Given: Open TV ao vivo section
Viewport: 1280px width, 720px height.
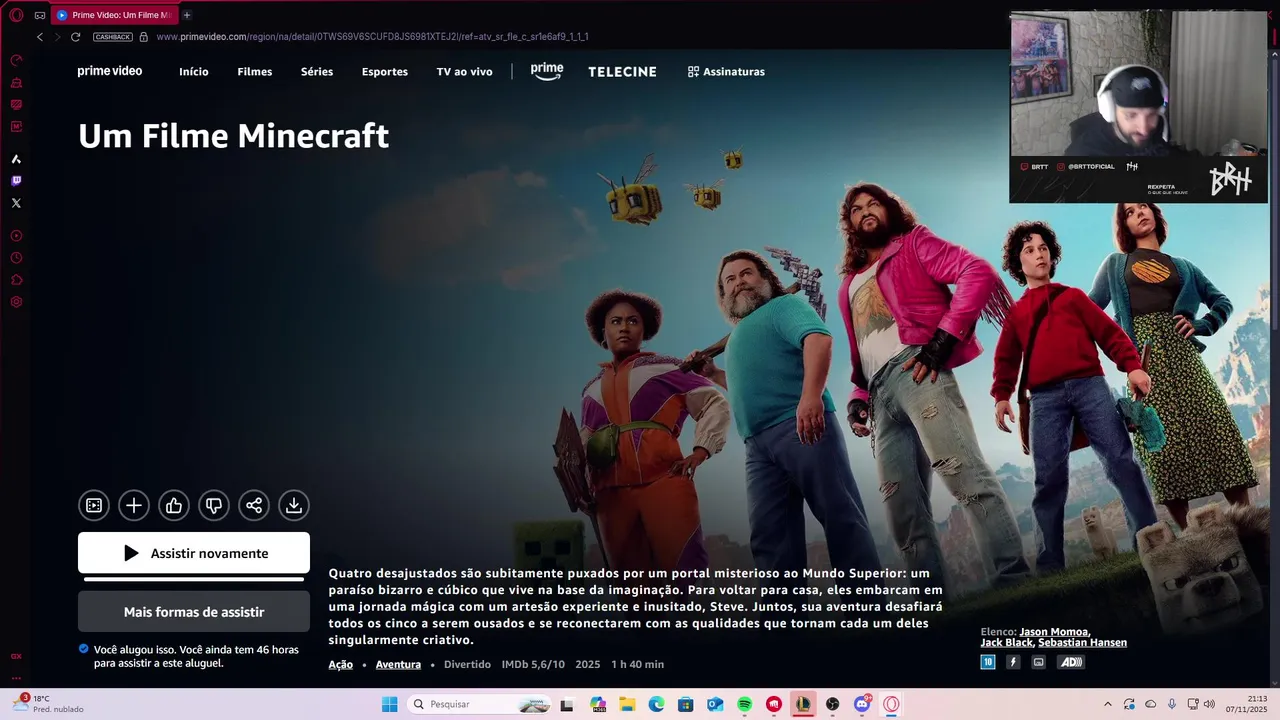Looking at the screenshot, I should point(465,72).
